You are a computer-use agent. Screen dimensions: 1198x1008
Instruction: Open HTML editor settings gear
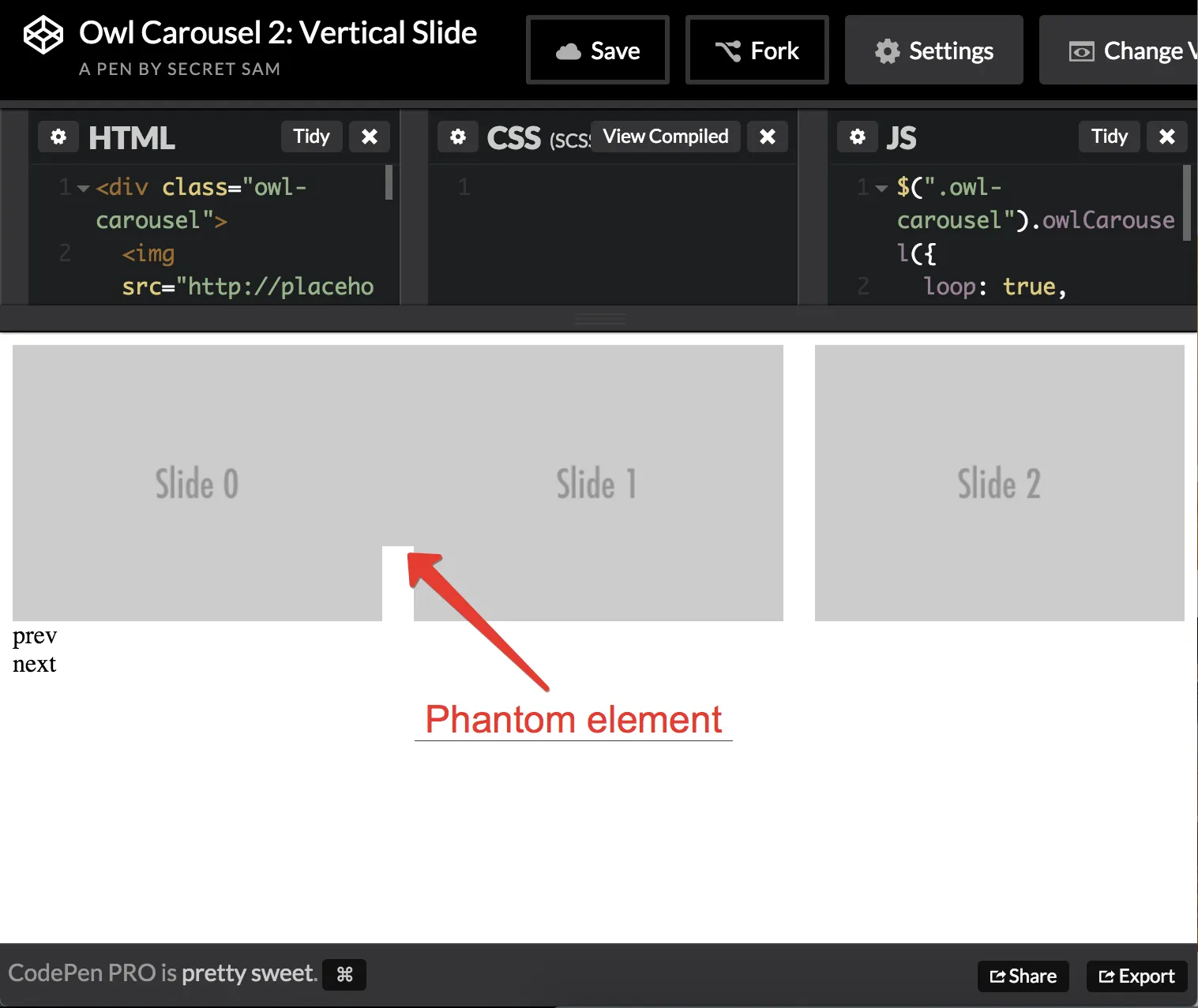58,137
